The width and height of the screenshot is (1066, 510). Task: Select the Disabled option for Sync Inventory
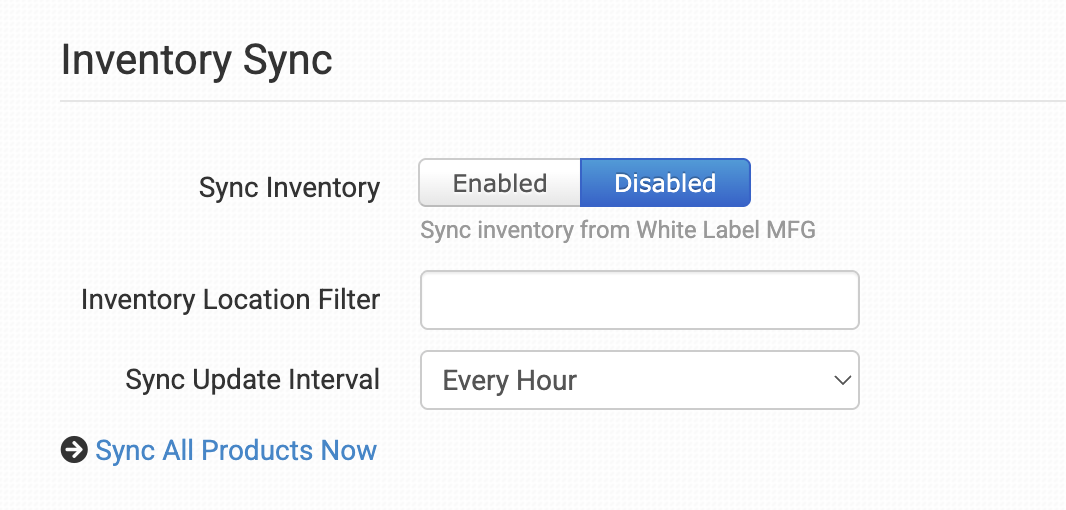pos(665,183)
